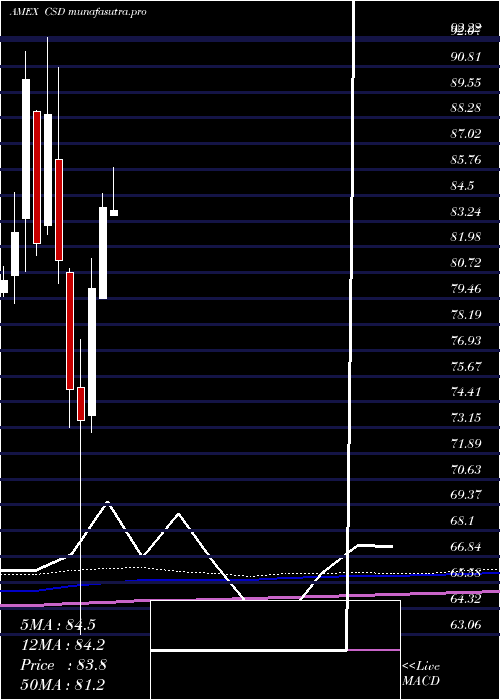
Task: Click the blue moving average line
Action: 250,579
